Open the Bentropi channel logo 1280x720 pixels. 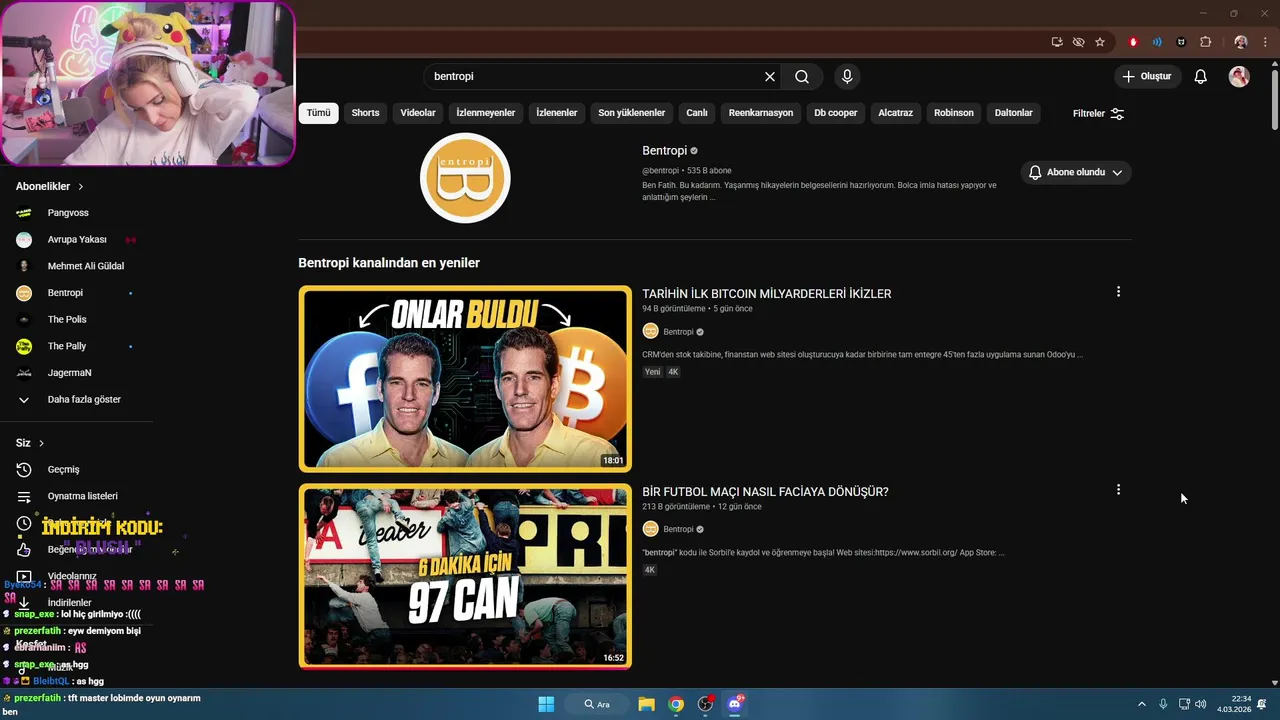pyautogui.click(x=465, y=178)
